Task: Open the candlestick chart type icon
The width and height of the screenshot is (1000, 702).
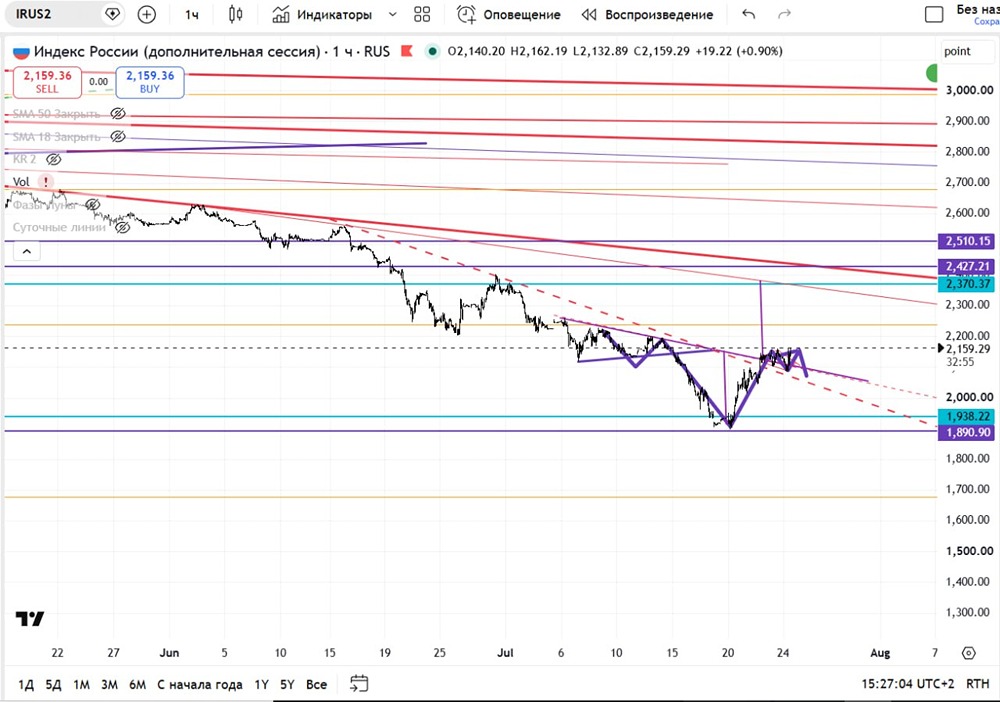Action: coord(235,14)
